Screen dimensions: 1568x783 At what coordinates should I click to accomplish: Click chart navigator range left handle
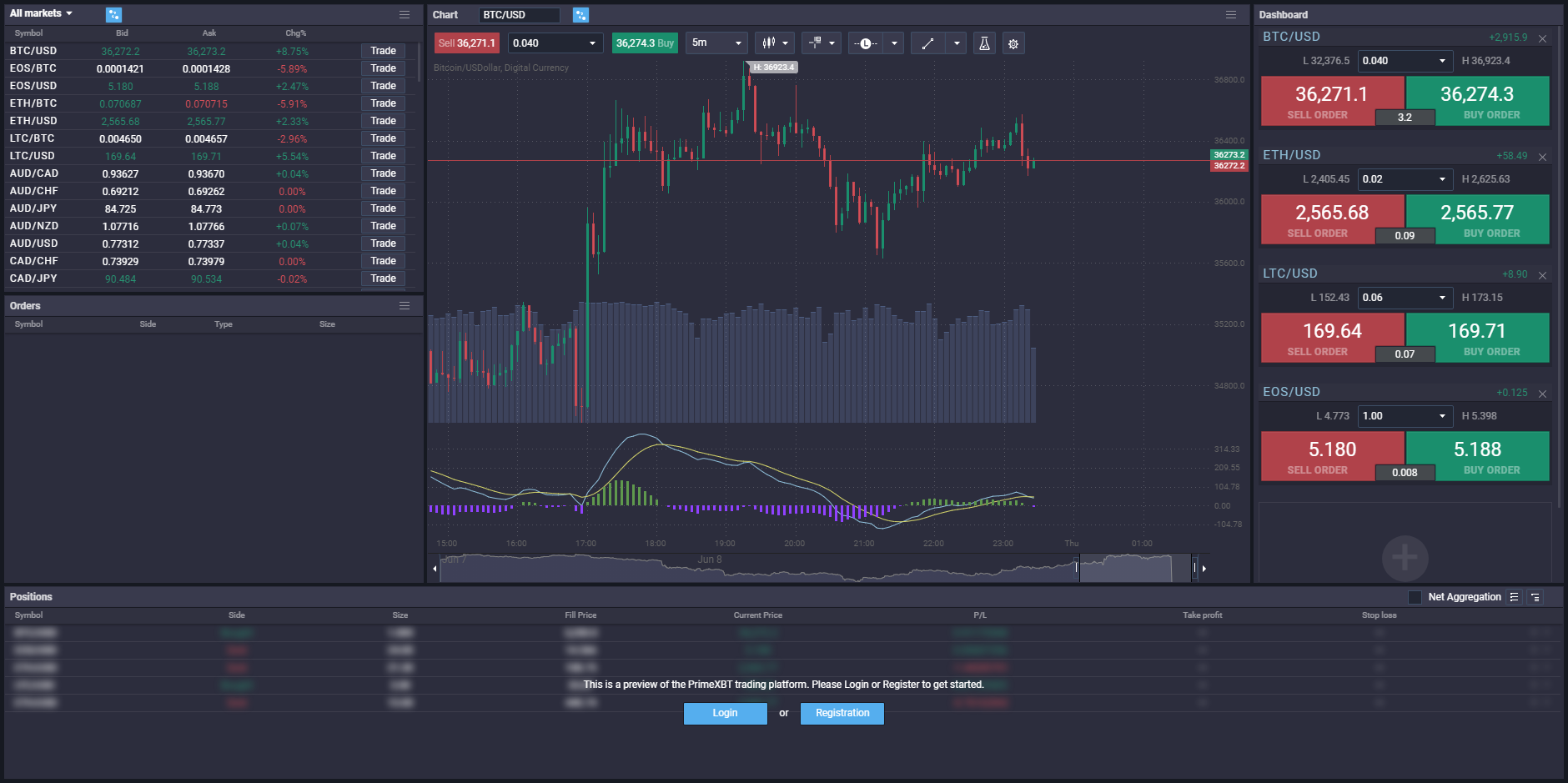pyautogui.click(x=1077, y=568)
